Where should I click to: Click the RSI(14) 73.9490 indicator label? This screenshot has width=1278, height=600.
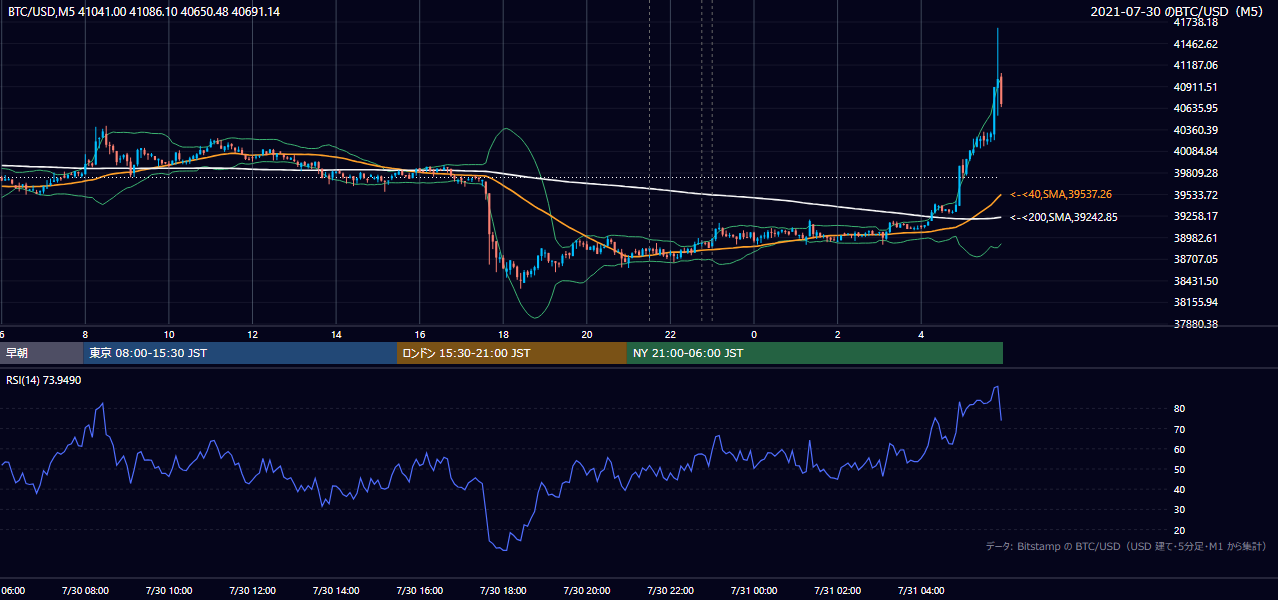44,380
